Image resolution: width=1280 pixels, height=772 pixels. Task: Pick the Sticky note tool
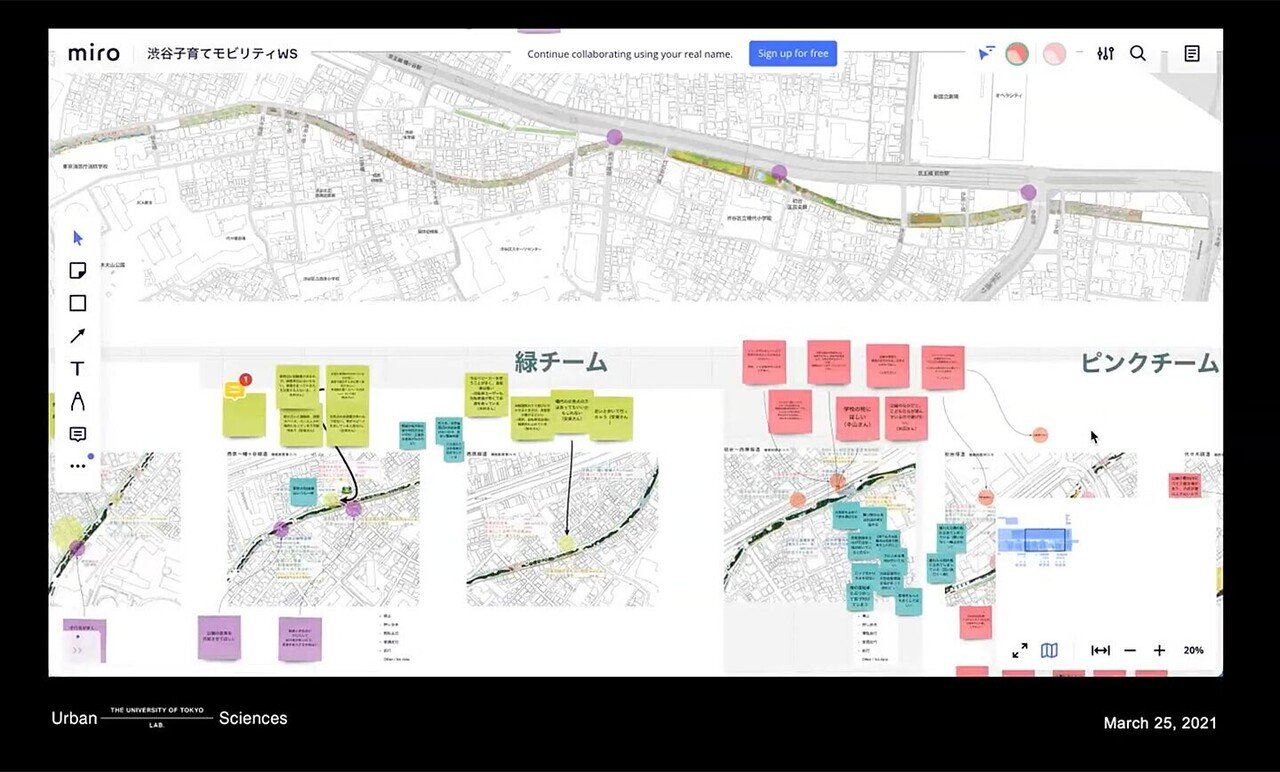pyautogui.click(x=78, y=271)
